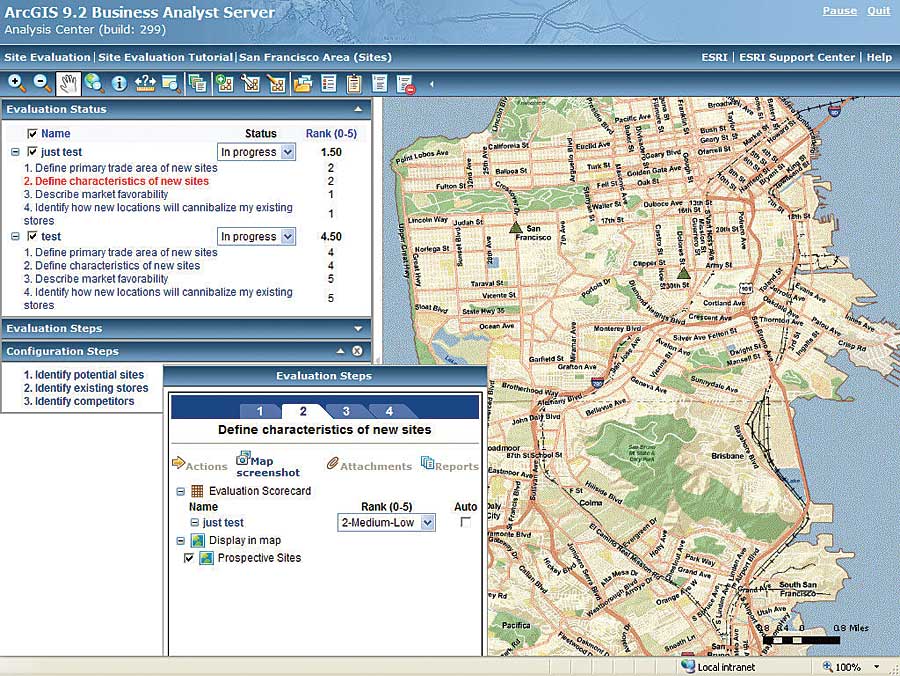The height and width of the screenshot is (676, 900).
Task: Switch to step tab 3
Action: click(x=345, y=411)
